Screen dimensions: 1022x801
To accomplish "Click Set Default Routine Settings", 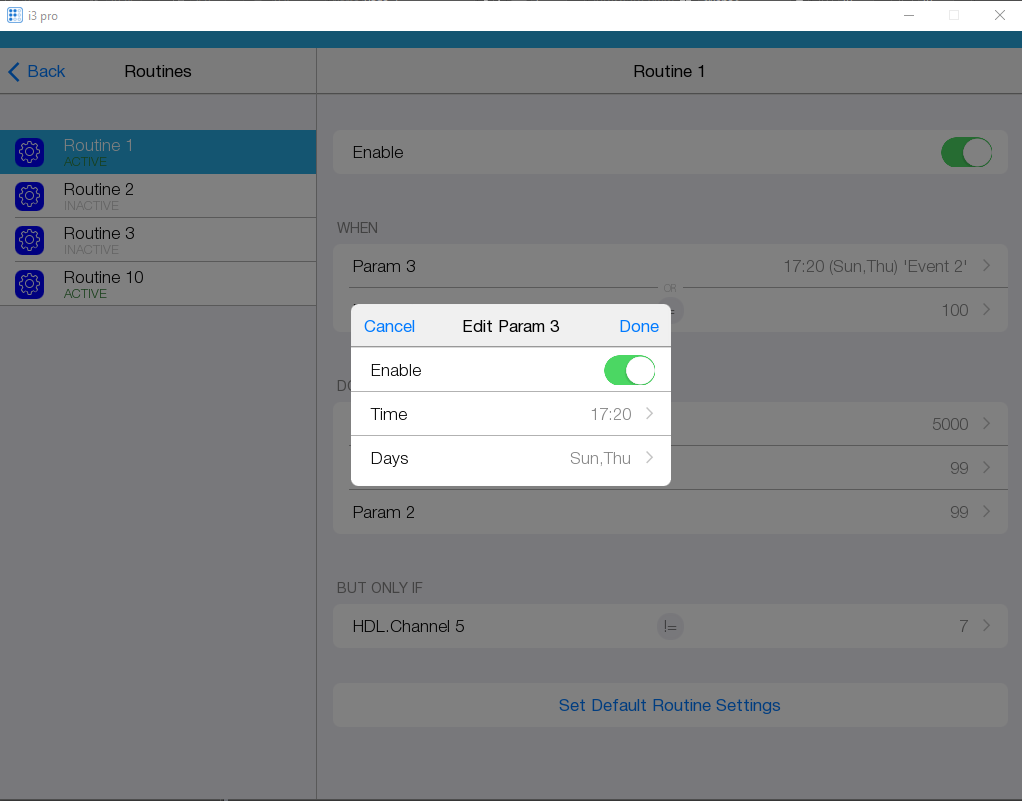I will [669, 705].
